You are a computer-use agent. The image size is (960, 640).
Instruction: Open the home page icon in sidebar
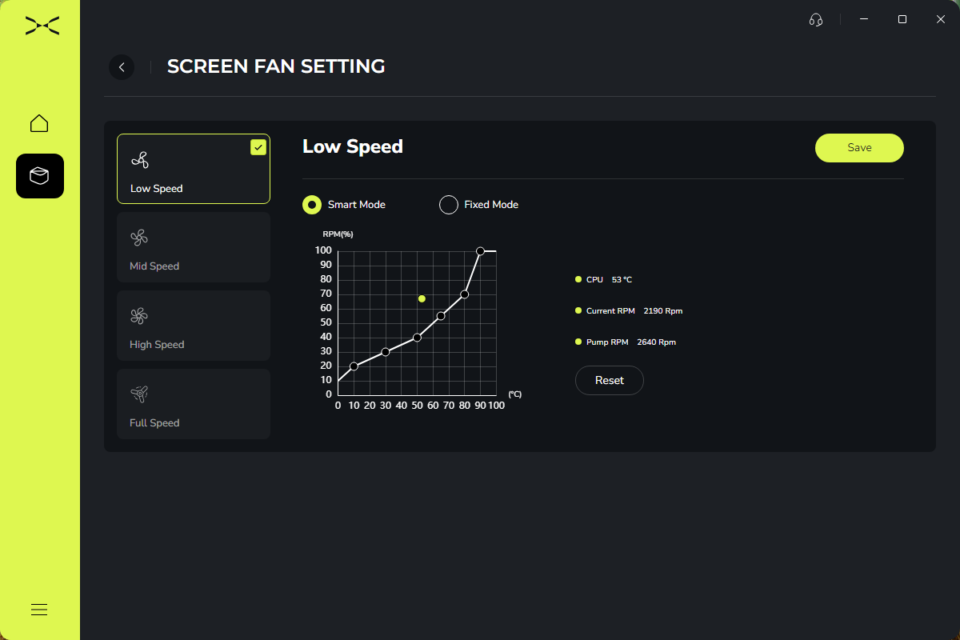39,124
